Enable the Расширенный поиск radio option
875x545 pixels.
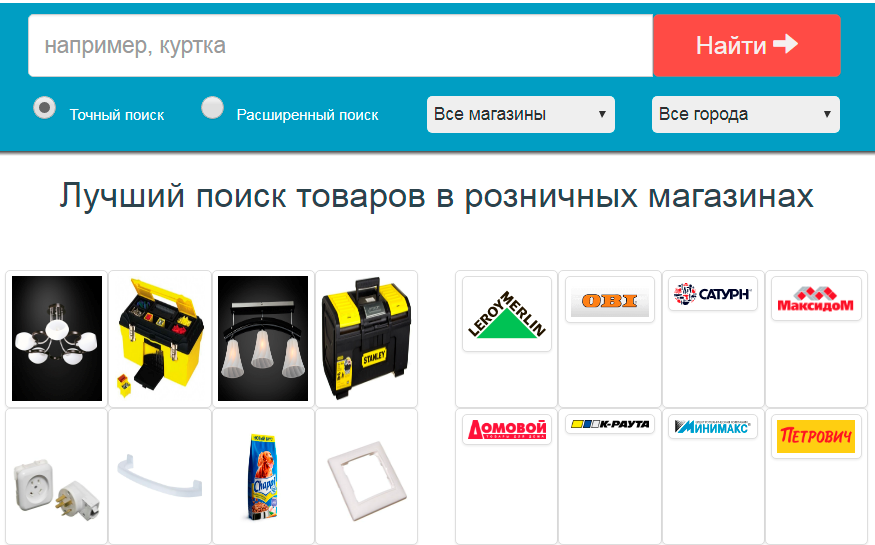[212, 107]
